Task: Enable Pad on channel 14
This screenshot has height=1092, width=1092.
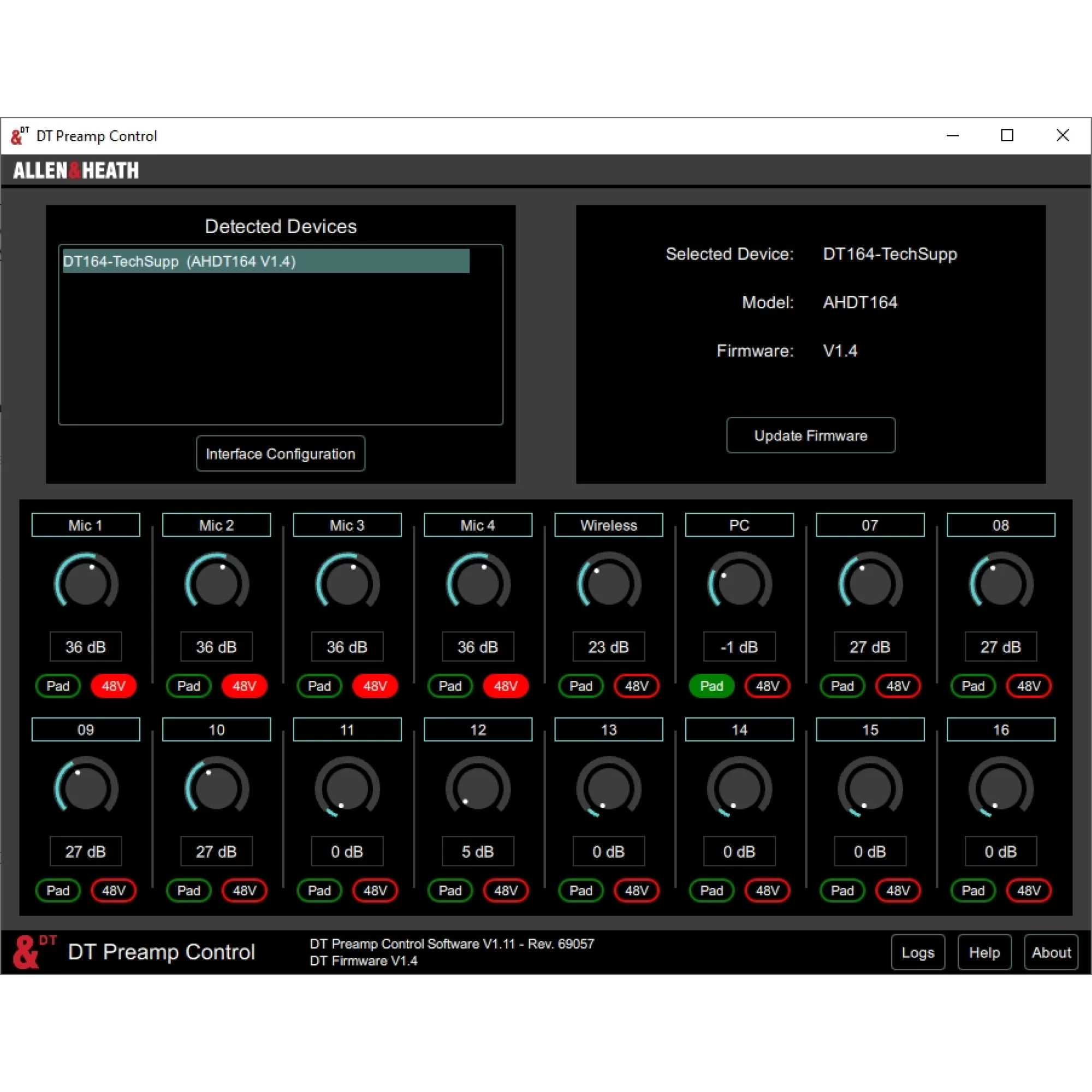Action: tap(711, 890)
